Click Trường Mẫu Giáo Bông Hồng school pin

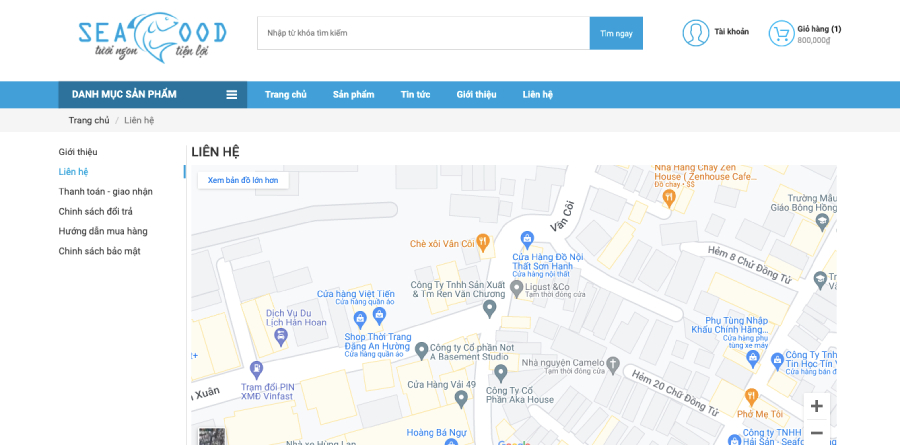pyautogui.click(x=823, y=222)
